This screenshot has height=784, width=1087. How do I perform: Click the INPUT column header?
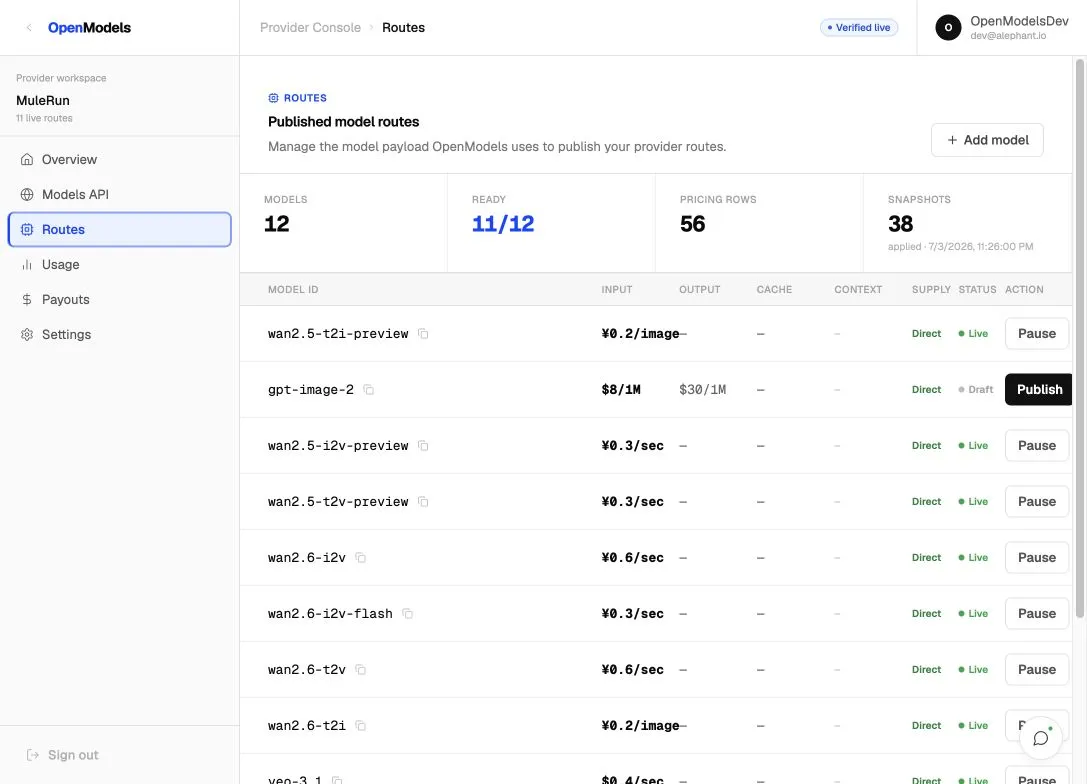click(x=617, y=290)
